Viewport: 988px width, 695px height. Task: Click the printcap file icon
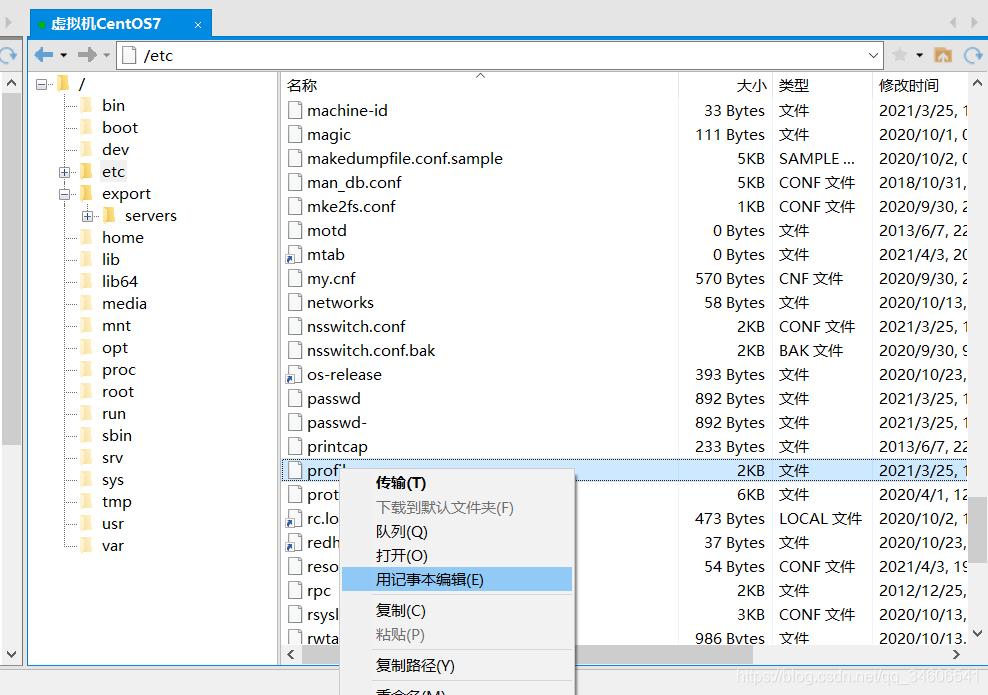click(x=294, y=447)
